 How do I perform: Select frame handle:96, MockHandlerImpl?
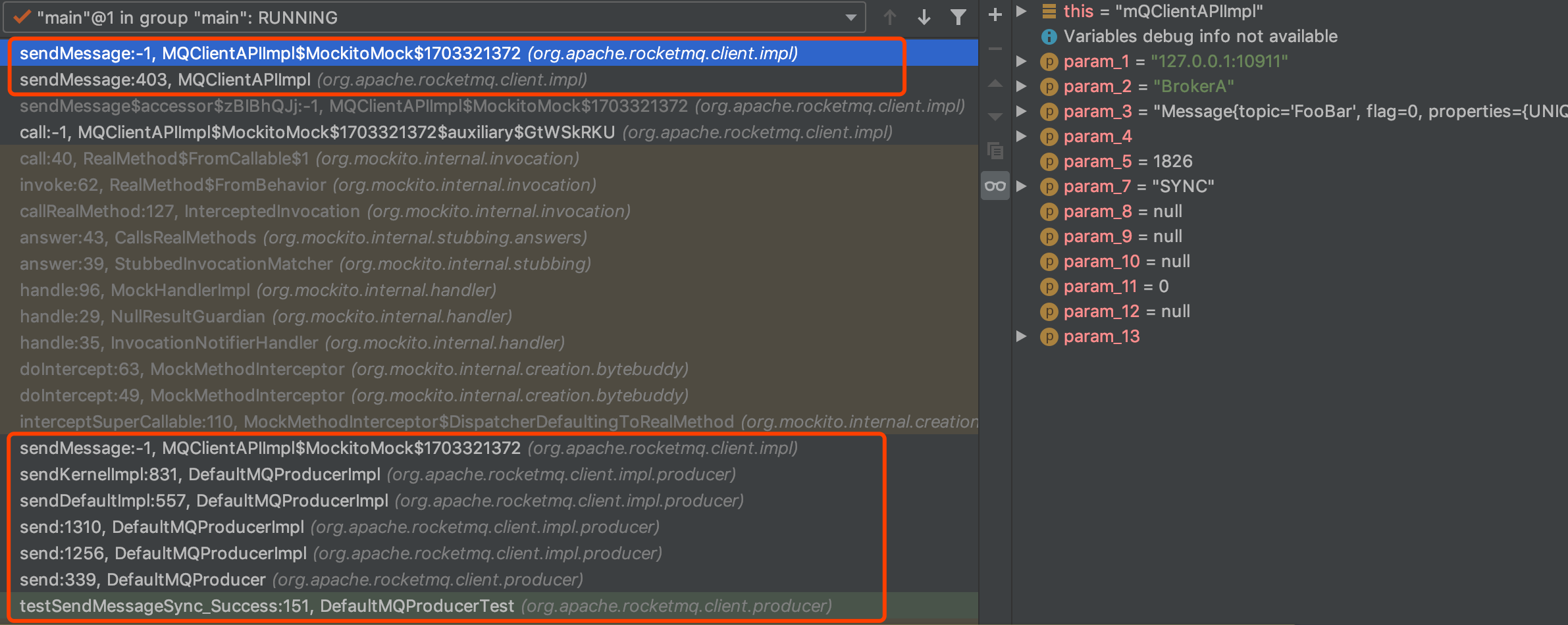point(489,290)
